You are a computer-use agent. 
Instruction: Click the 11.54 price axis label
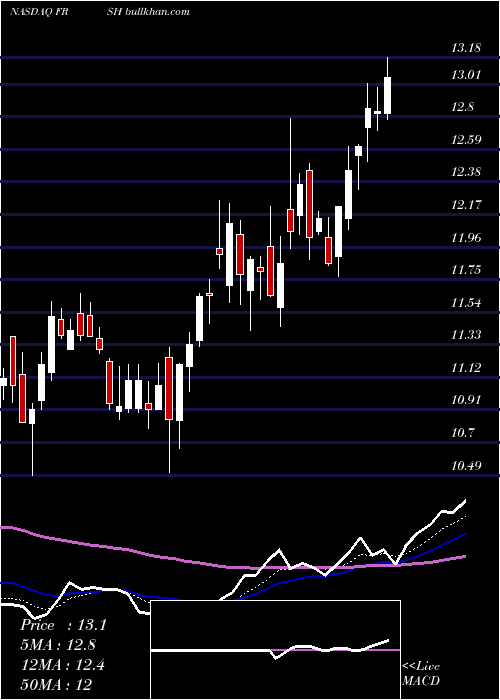pos(466,303)
